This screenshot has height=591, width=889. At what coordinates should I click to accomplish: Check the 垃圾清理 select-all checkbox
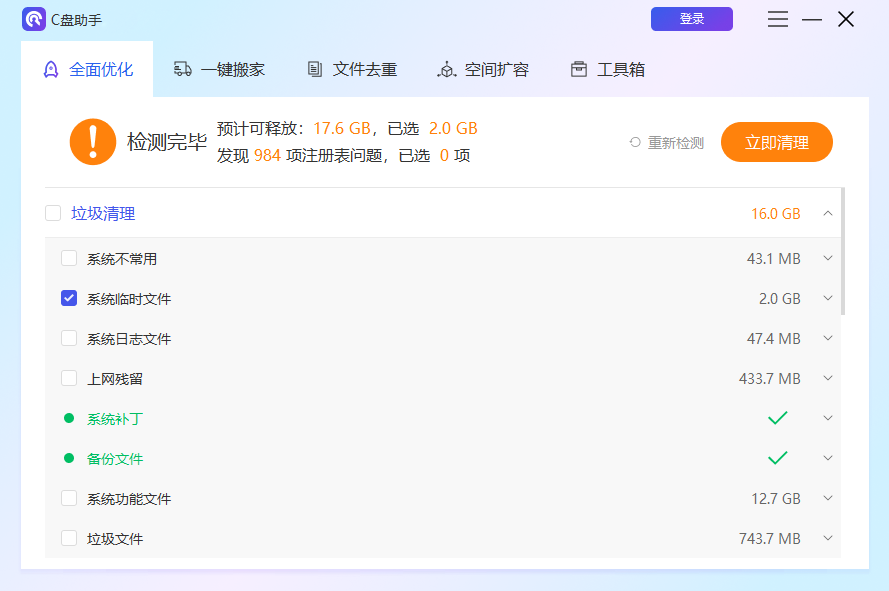[53, 213]
